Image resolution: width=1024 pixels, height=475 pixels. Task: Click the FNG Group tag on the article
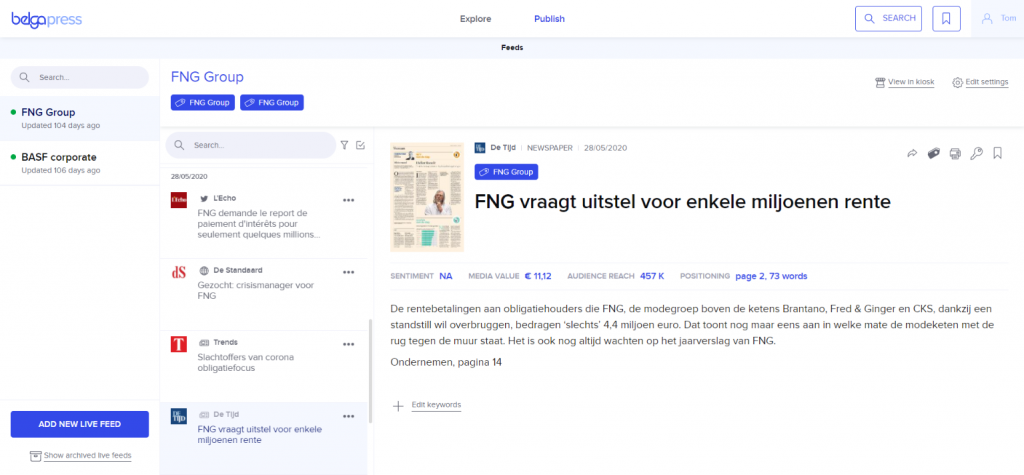pyautogui.click(x=506, y=172)
